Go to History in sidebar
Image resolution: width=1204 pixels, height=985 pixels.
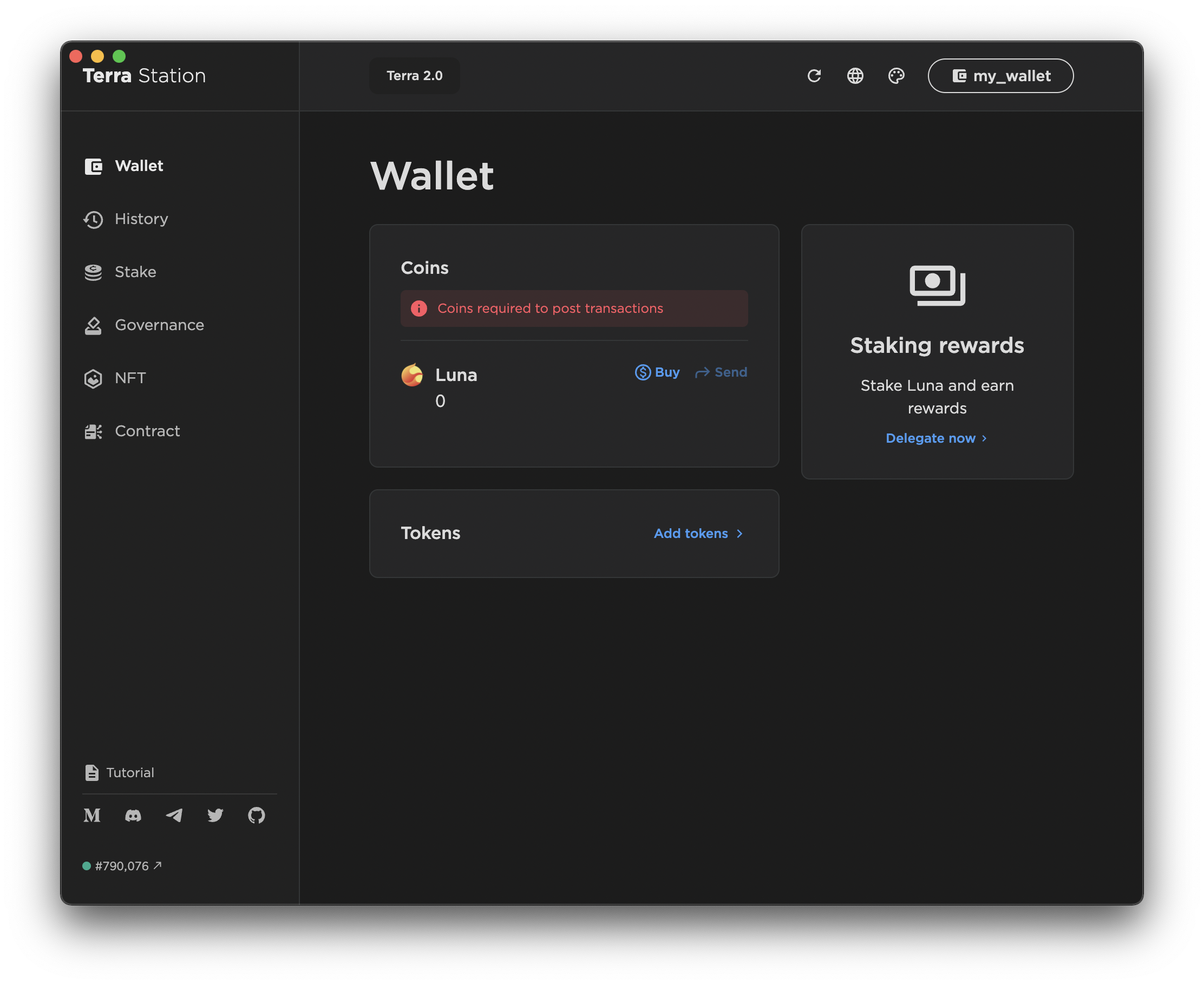(141, 219)
